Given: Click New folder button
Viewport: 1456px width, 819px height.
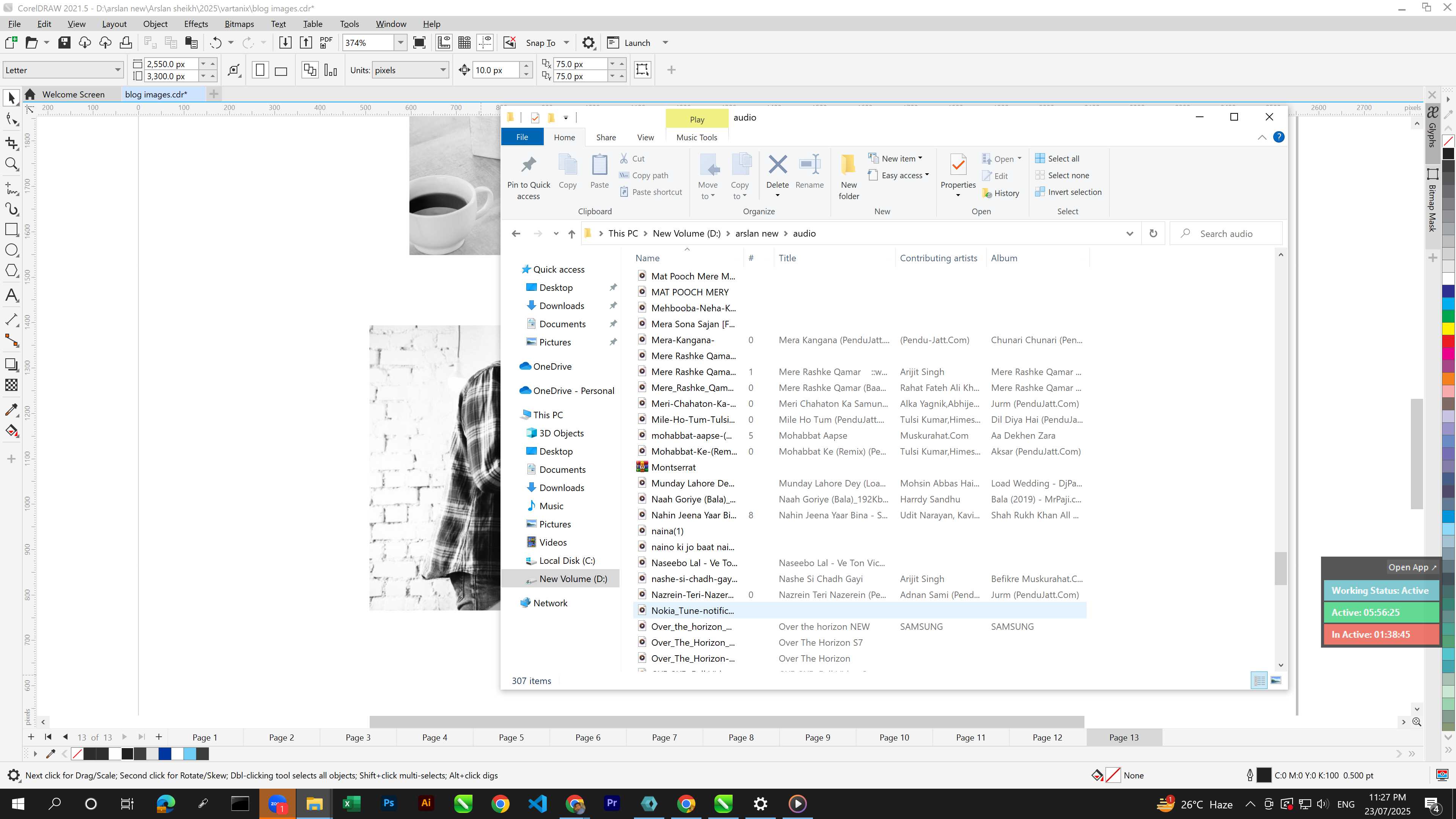Looking at the screenshot, I should (x=849, y=177).
